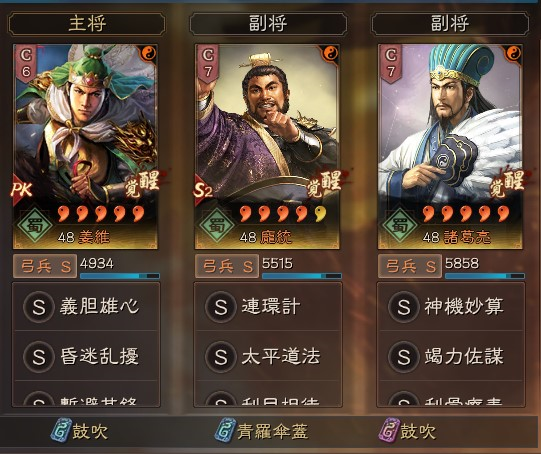Click the yin-yang icon on 龐統's card
The image size is (541, 454).
coord(331,53)
